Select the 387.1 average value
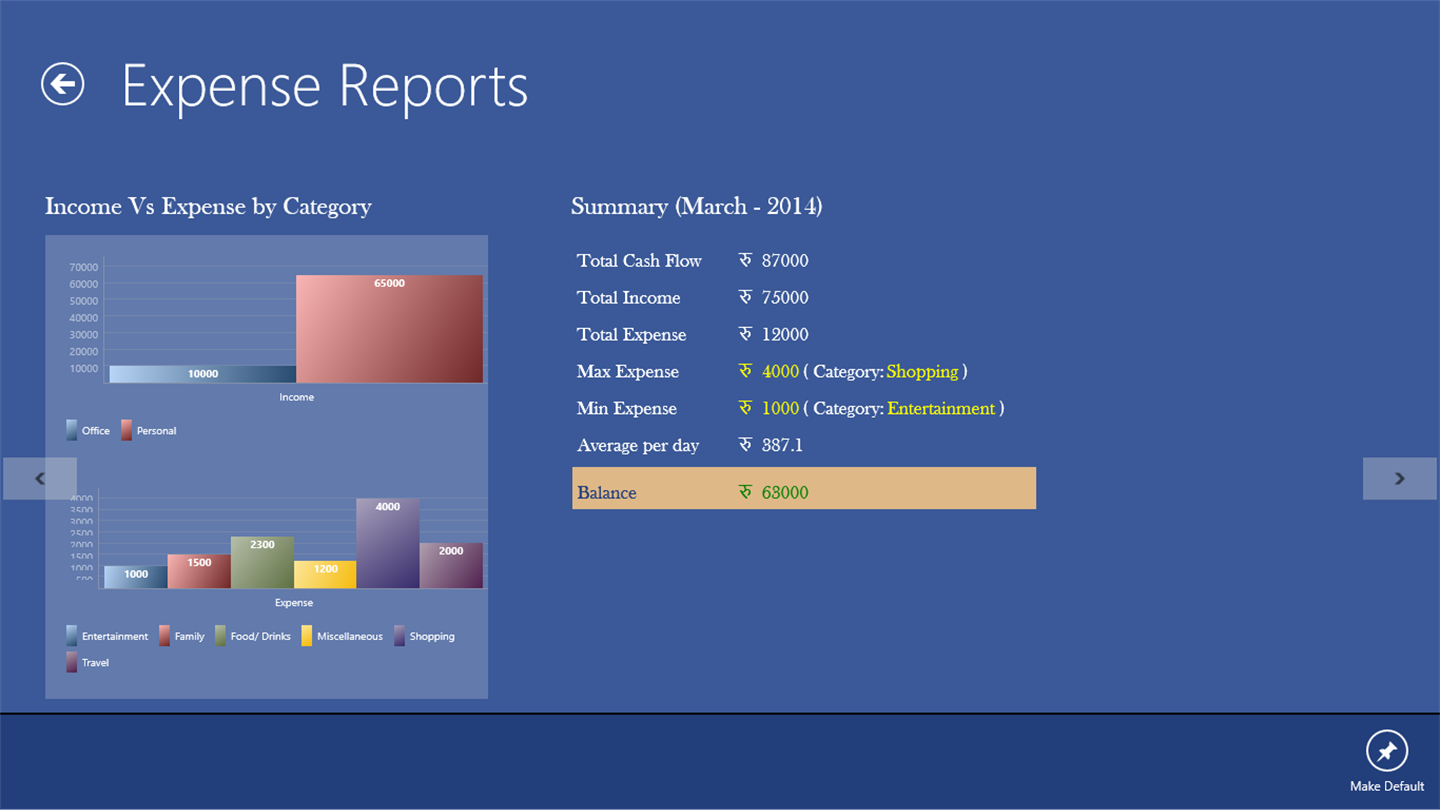Viewport: 1440px width, 810px height. tap(782, 446)
